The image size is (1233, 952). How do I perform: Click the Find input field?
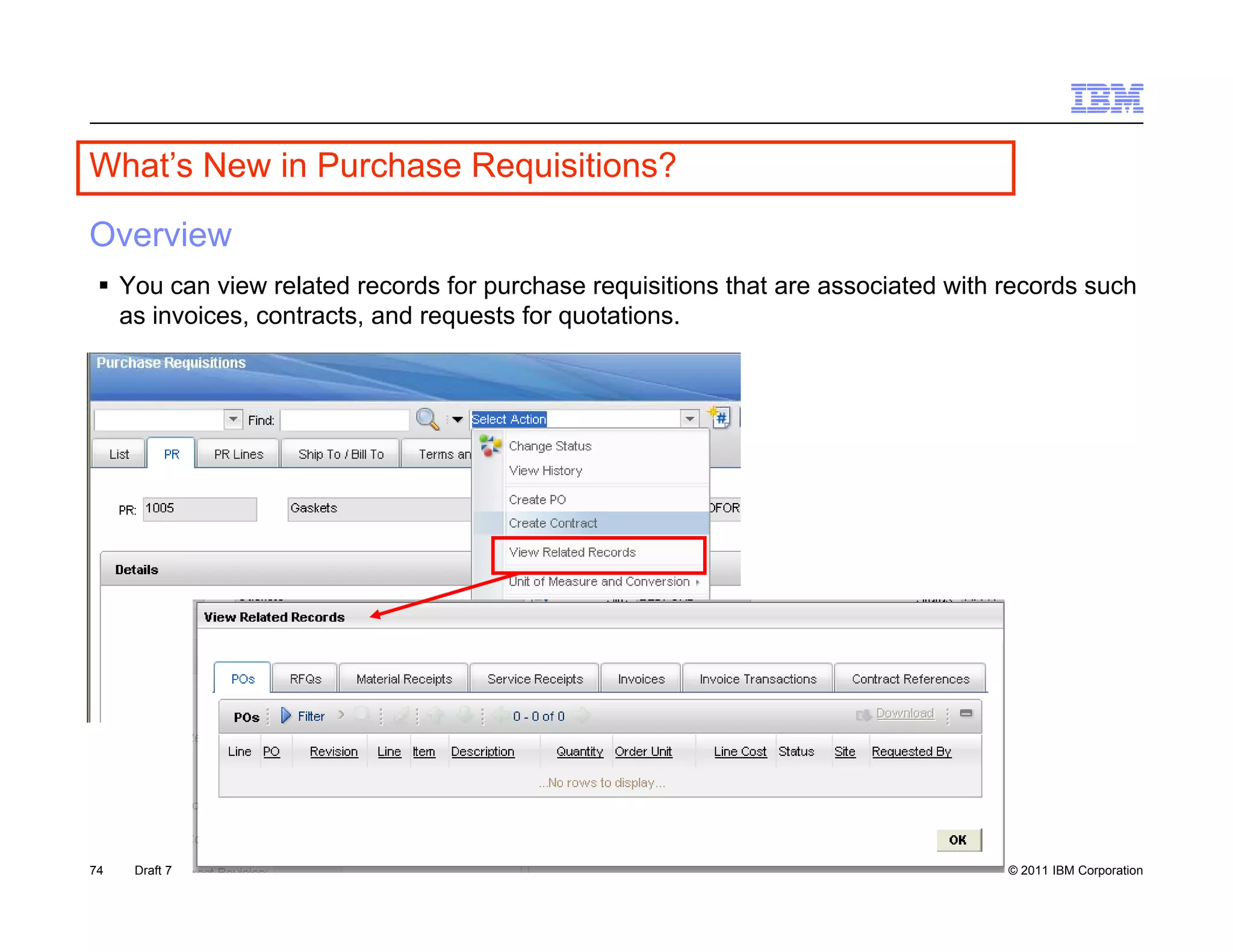click(x=345, y=419)
